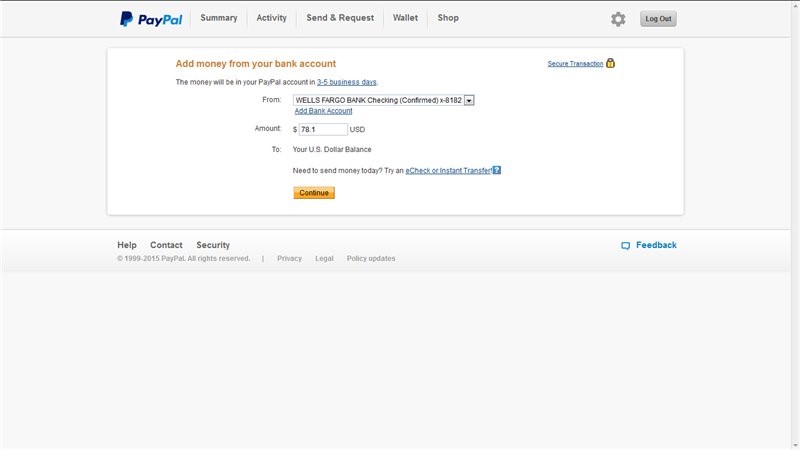Open the 3-5 business days link

[x=347, y=82]
